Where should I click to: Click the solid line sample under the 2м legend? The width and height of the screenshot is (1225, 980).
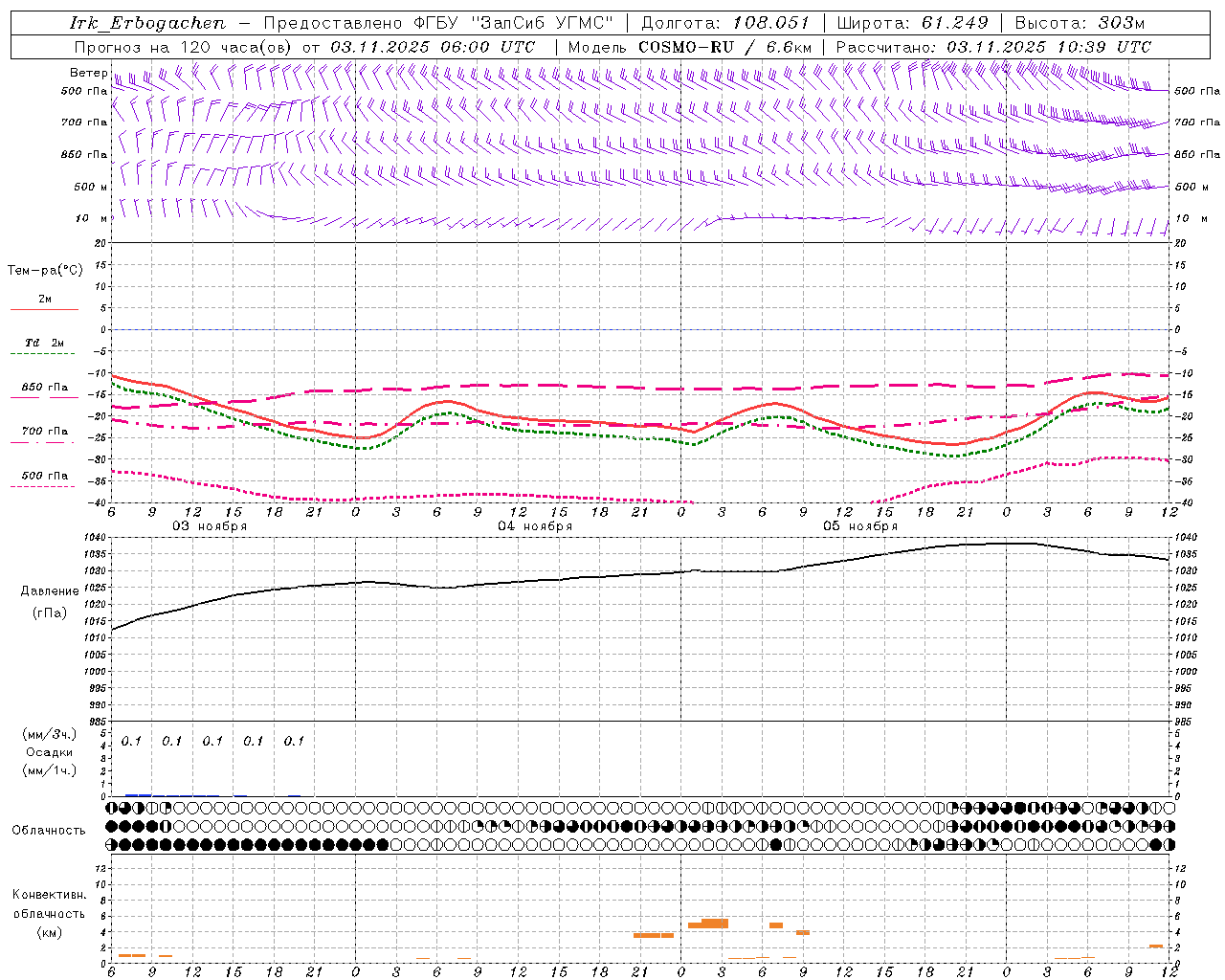click(44, 310)
